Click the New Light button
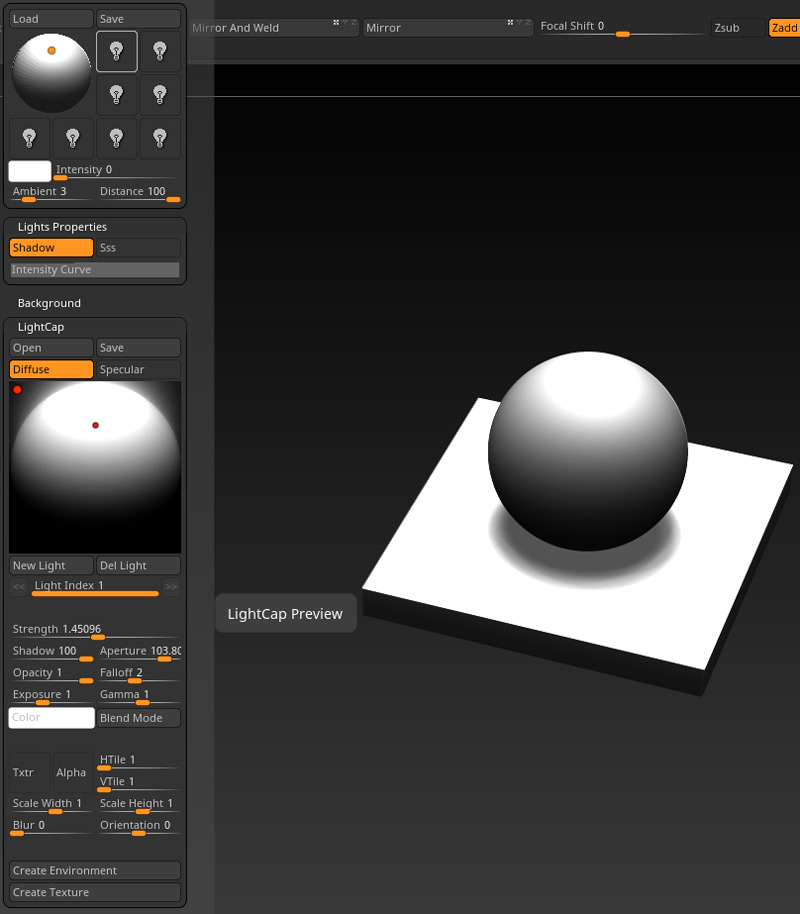The height and width of the screenshot is (914, 800). pos(51,566)
